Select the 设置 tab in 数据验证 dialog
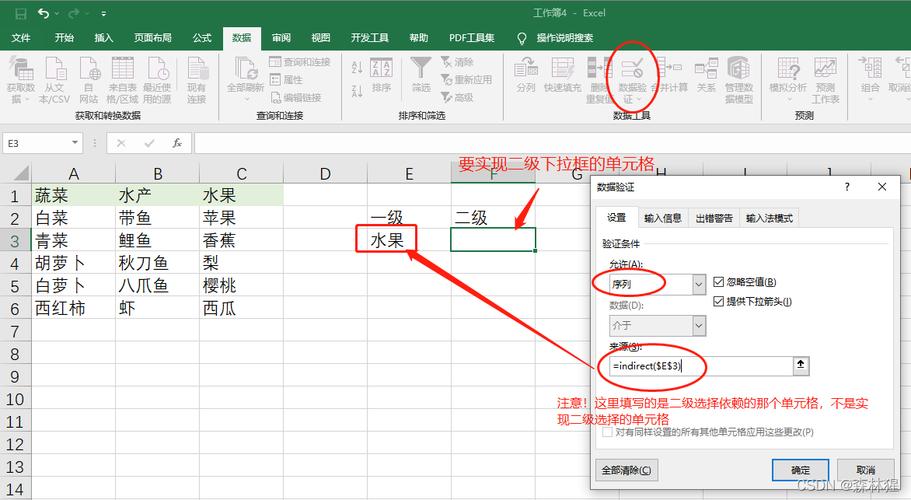 coord(616,217)
